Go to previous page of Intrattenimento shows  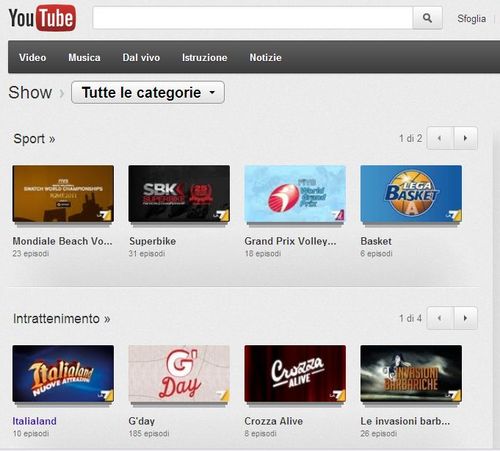[x=440, y=318]
